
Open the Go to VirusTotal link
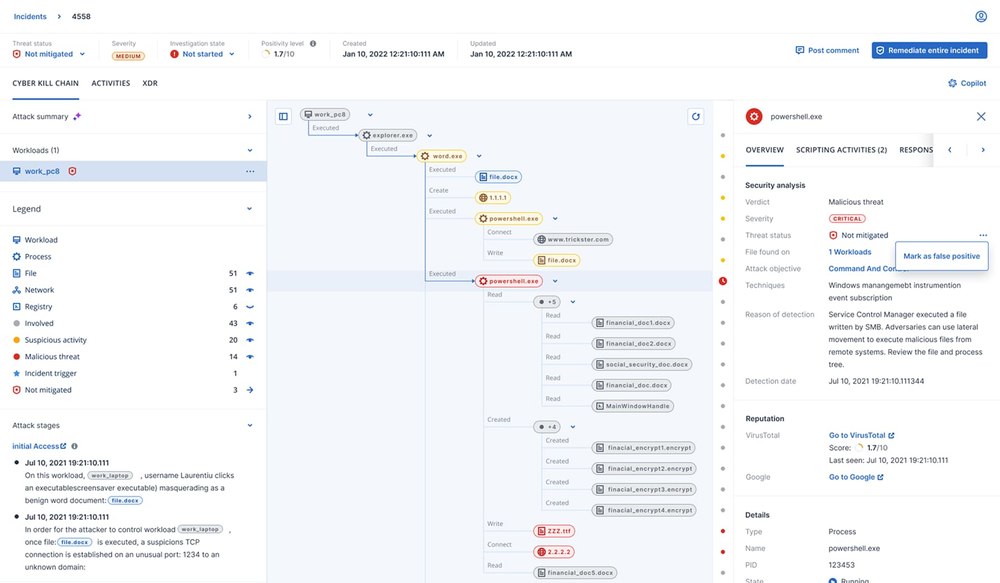861,435
